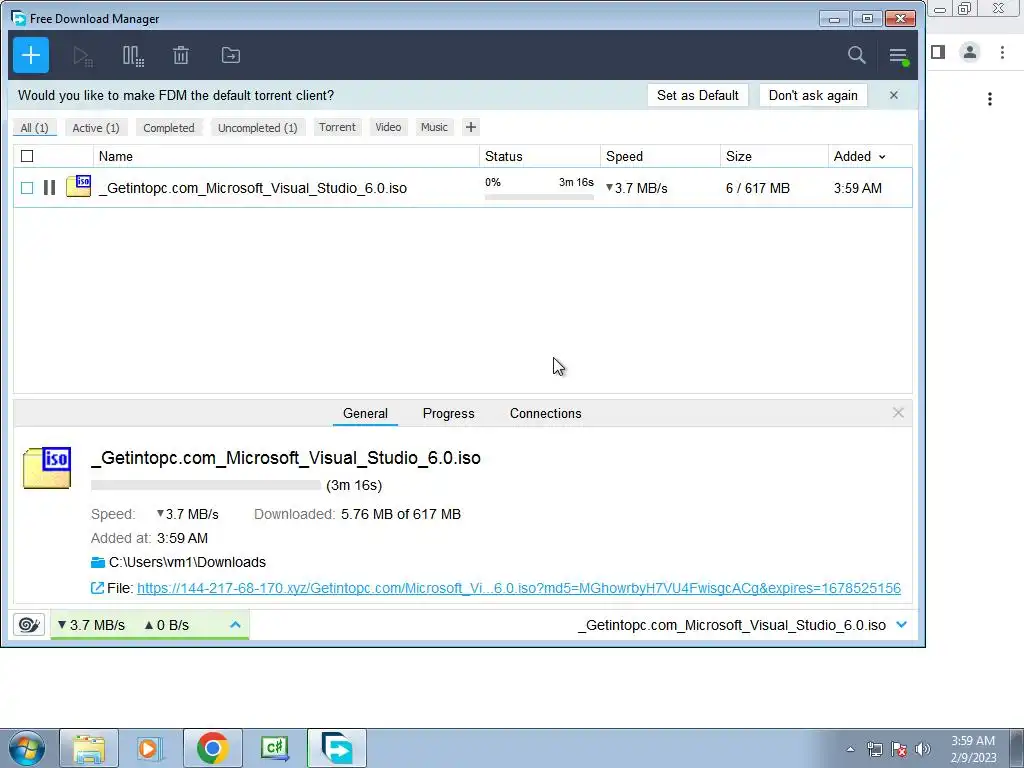The width and height of the screenshot is (1024, 768).
Task: Open Google Chrome from taskbar
Action: [212, 748]
